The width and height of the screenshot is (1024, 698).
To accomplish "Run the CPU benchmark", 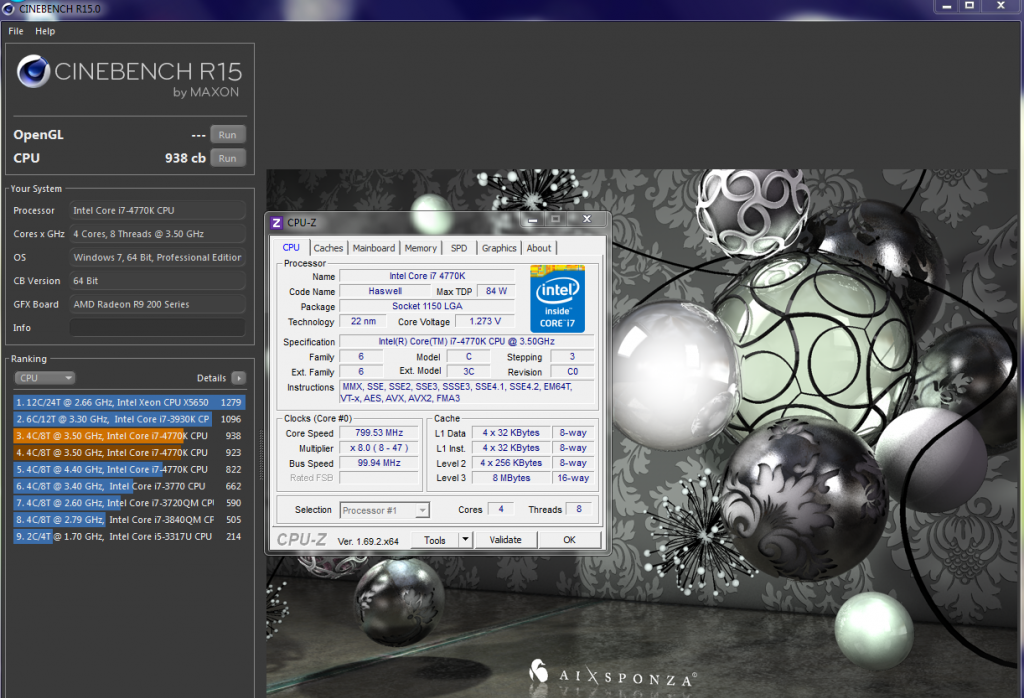I will pos(227,158).
